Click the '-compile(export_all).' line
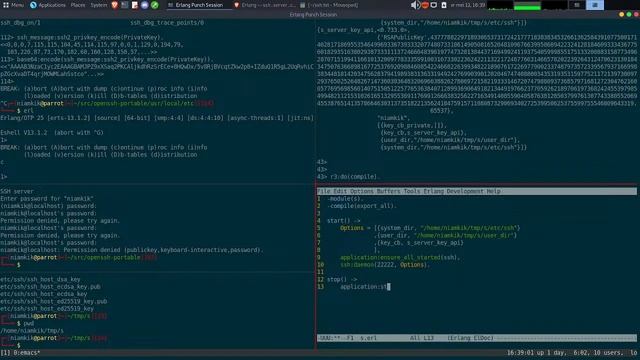Viewport: 640px width, 360px height. tap(362, 206)
